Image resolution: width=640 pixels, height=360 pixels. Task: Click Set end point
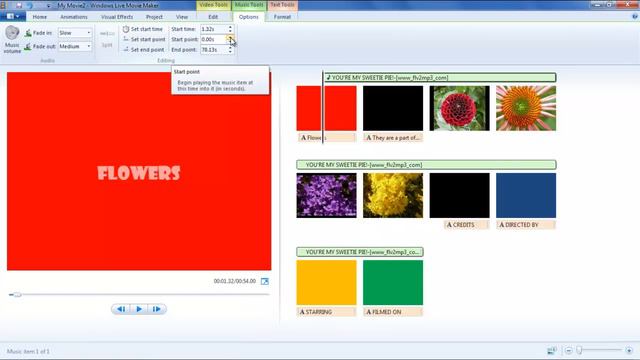(x=143, y=49)
